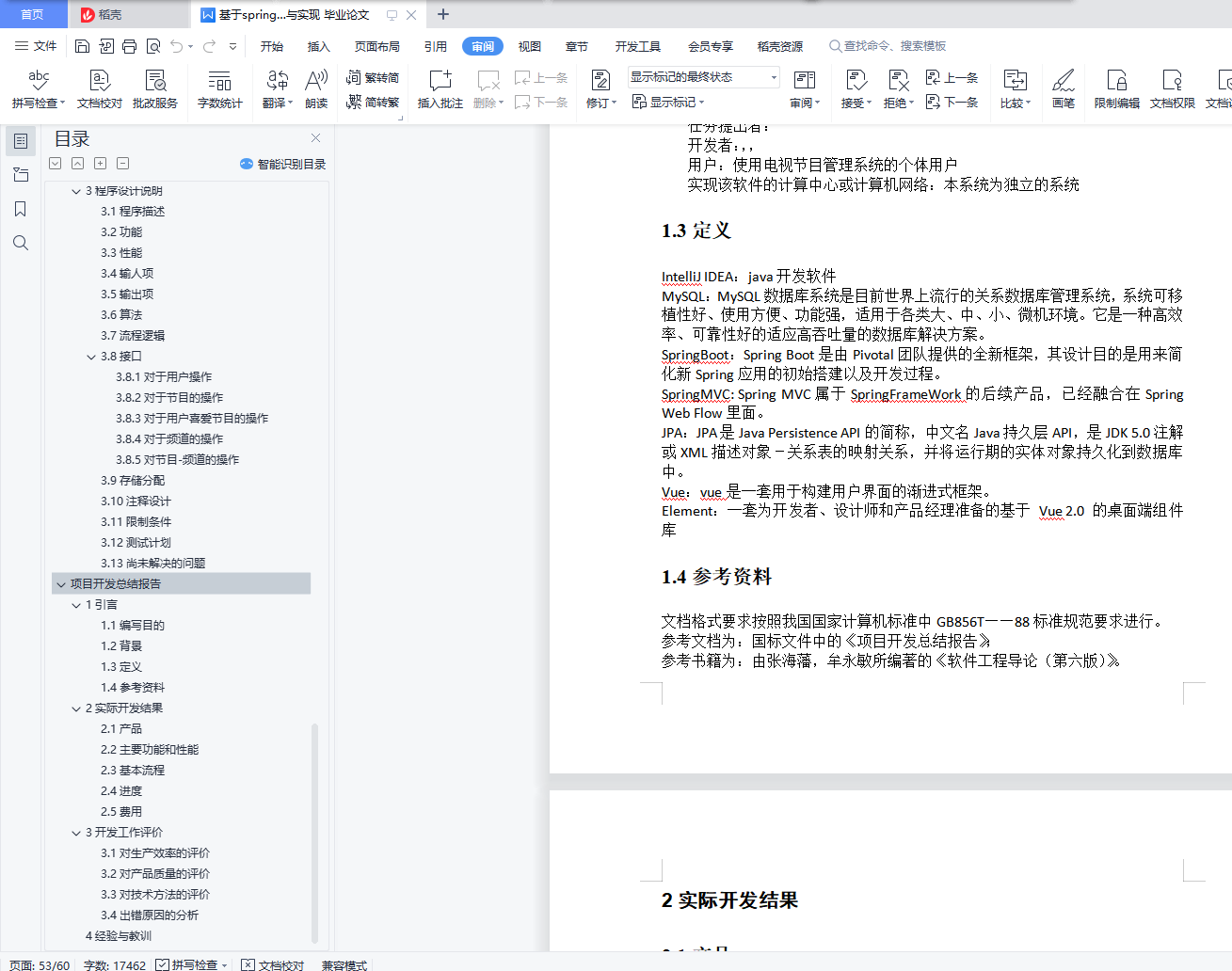Open the 显示标记的最终状态 combo box

coord(704,77)
